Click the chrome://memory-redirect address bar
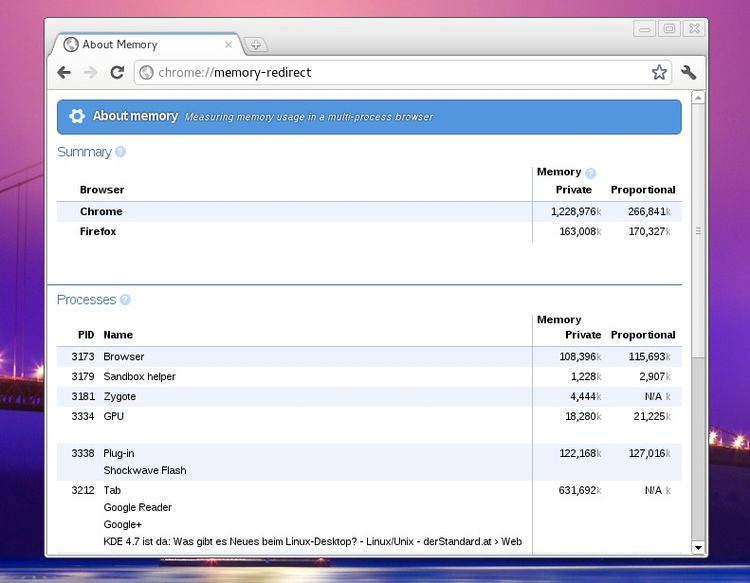Screen dimensions: 750x583 pos(400,72)
